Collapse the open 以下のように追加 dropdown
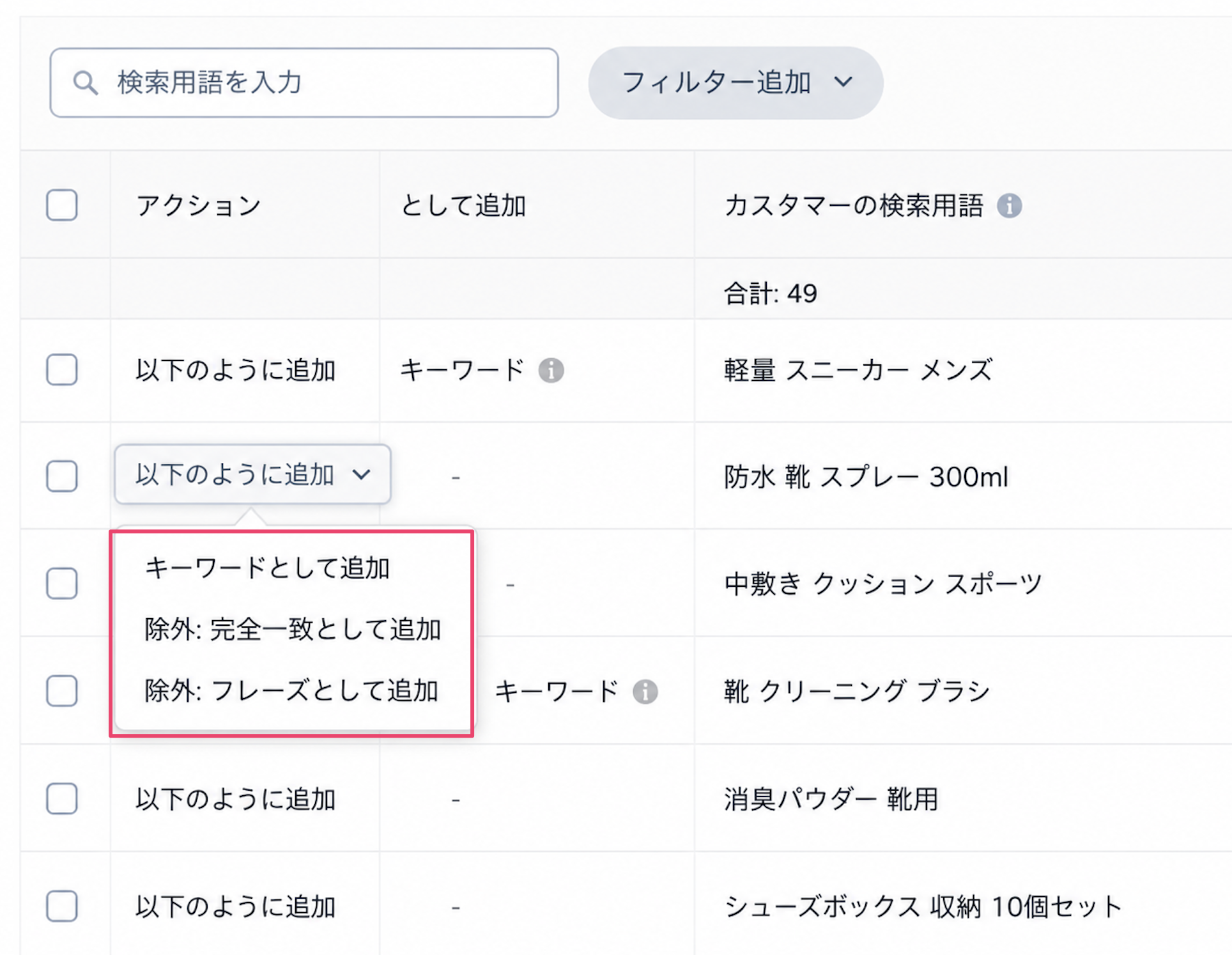1232x955 pixels. pos(252,474)
